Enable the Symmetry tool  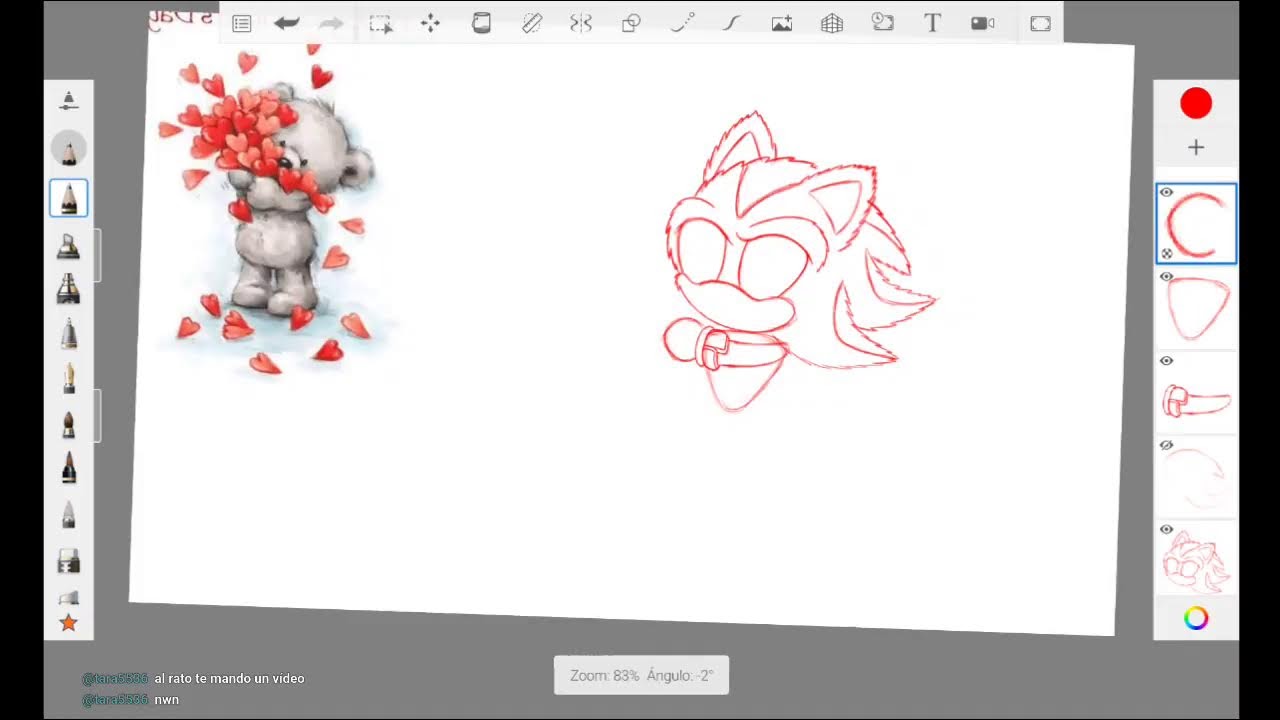(x=581, y=23)
